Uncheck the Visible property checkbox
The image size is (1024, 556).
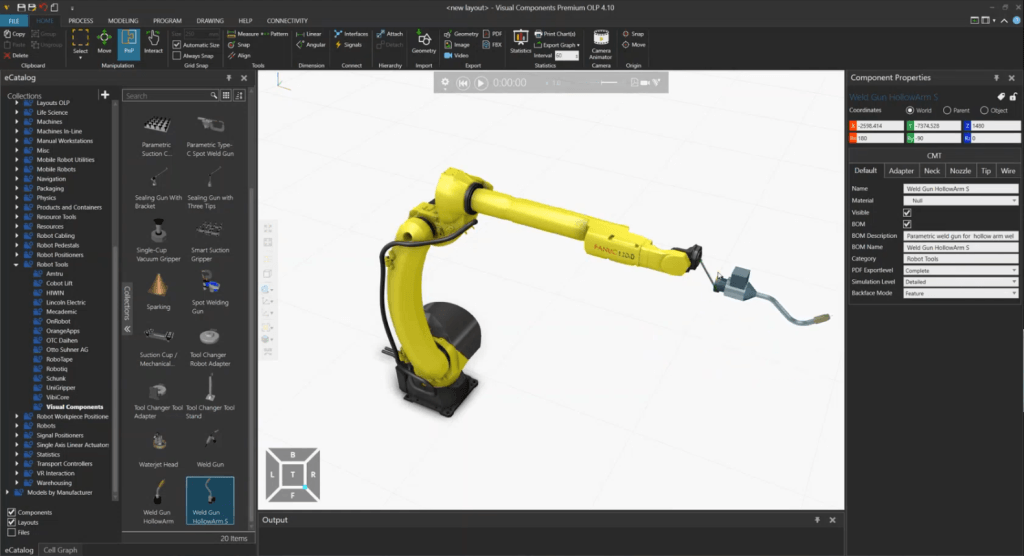(907, 213)
